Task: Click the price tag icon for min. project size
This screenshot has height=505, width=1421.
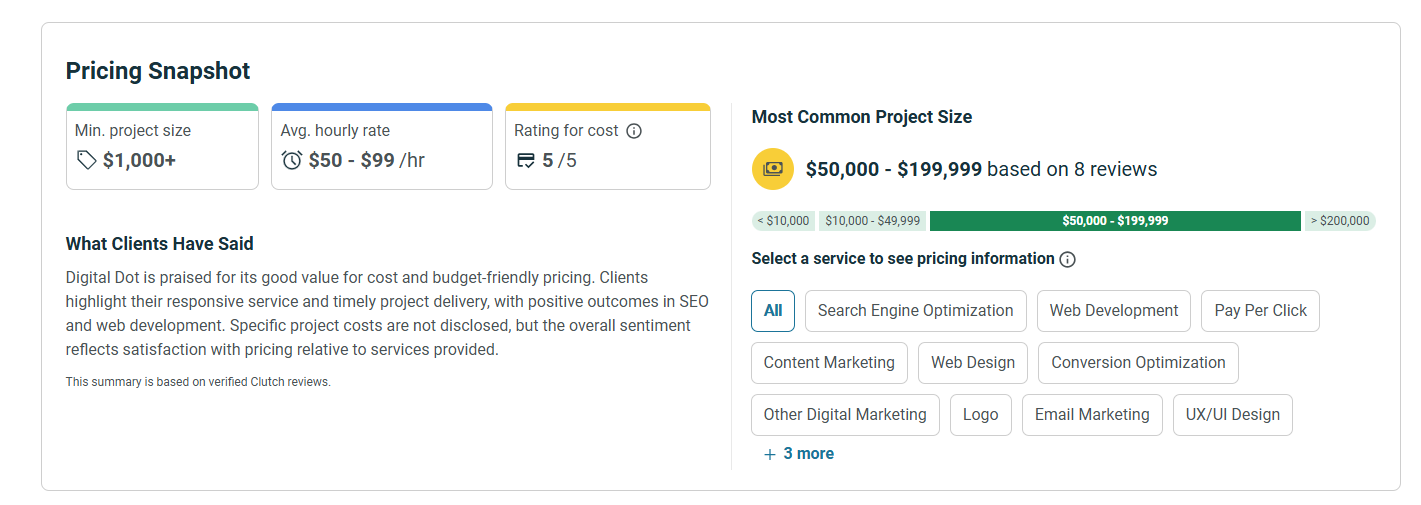Action: click(x=87, y=160)
